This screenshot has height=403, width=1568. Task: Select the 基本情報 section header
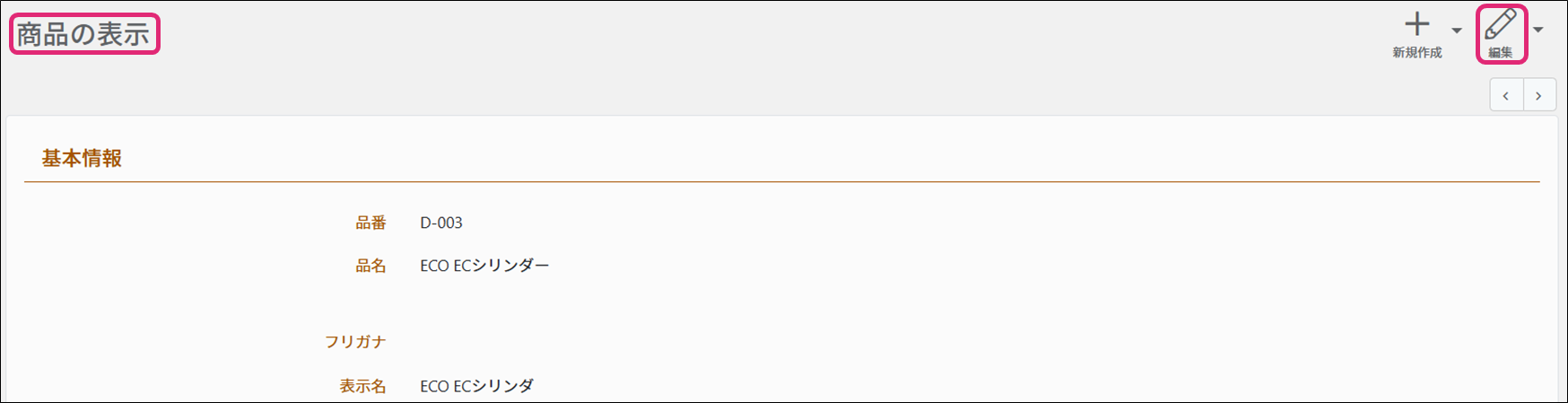point(82,159)
